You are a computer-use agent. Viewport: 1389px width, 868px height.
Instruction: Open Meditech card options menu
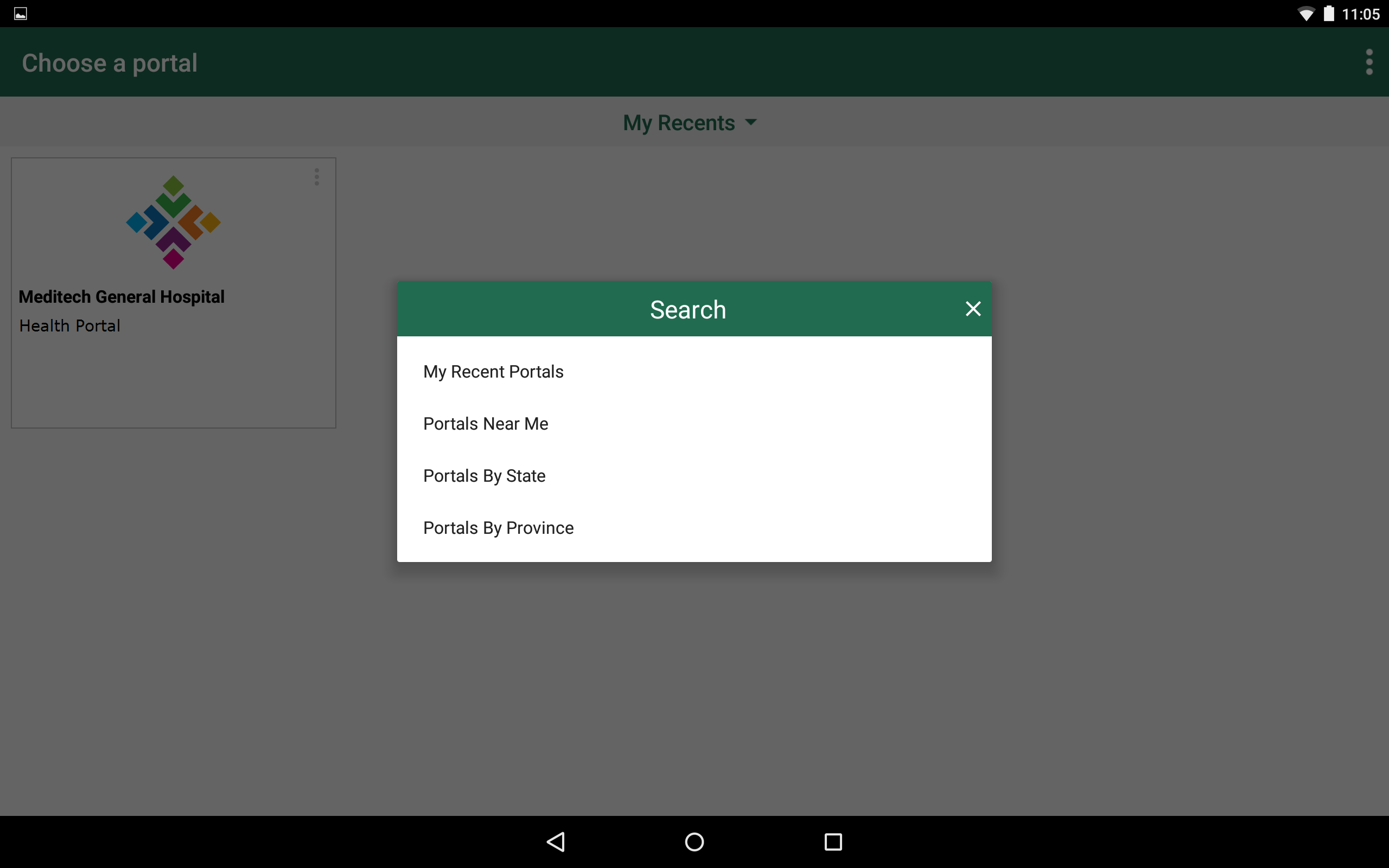tap(317, 177)
